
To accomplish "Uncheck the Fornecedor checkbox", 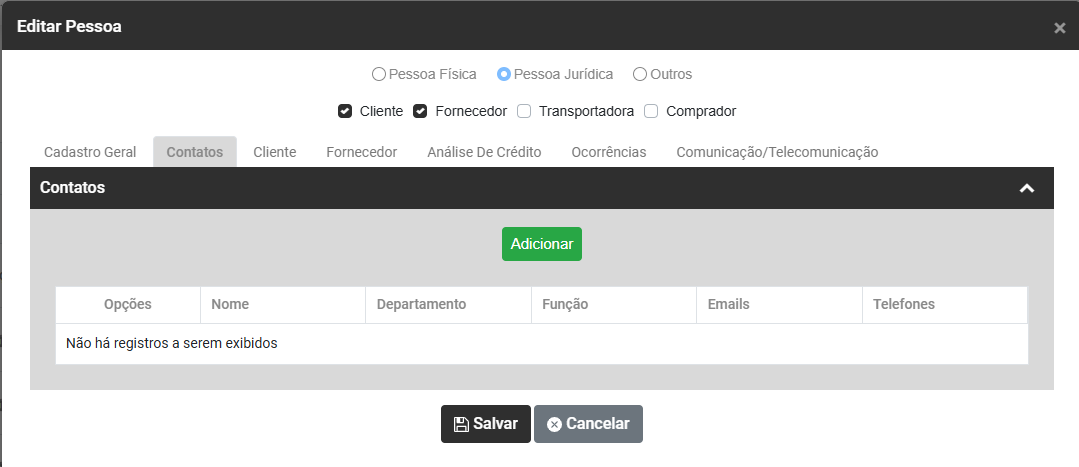I will coord(421,111).
